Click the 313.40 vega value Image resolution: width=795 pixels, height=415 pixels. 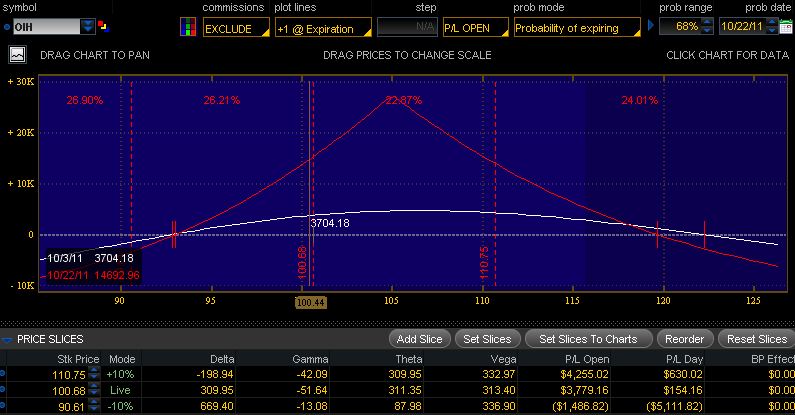pyautogui.click(x=499, y=390)
